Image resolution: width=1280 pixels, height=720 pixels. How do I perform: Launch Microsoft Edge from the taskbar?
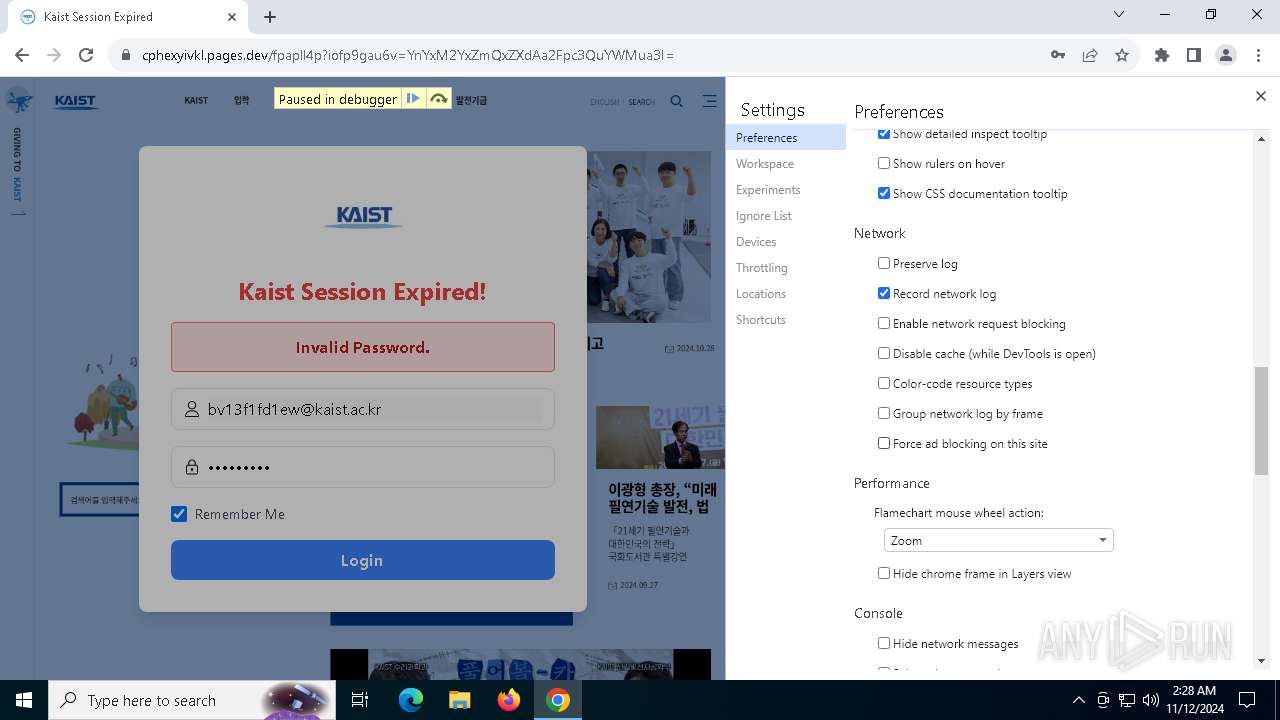411,700
